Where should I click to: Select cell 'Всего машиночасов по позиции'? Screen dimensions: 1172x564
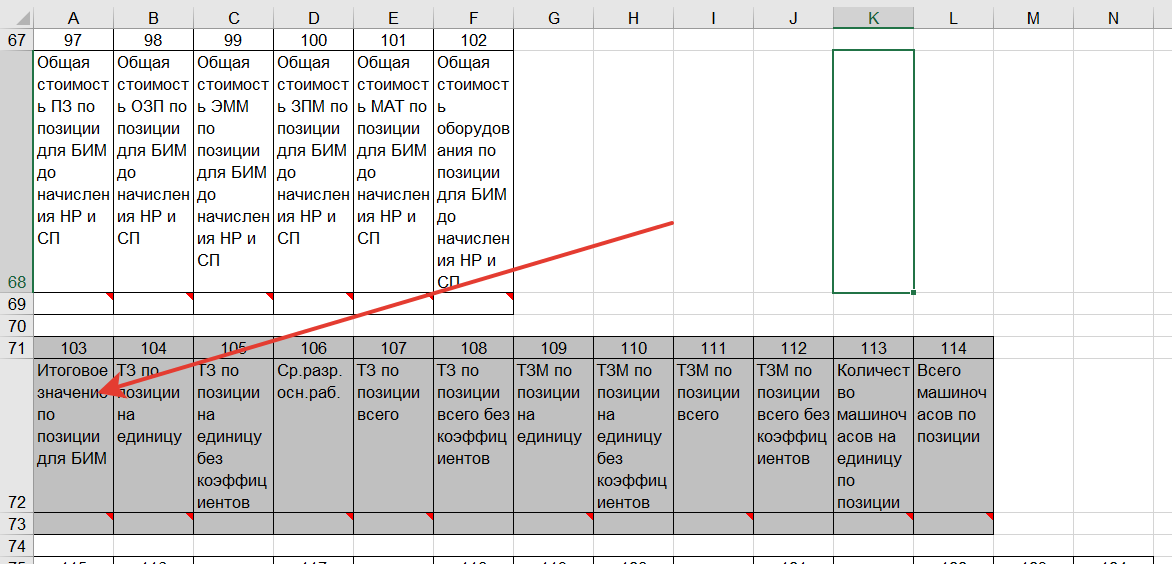(x=953, y=436)
